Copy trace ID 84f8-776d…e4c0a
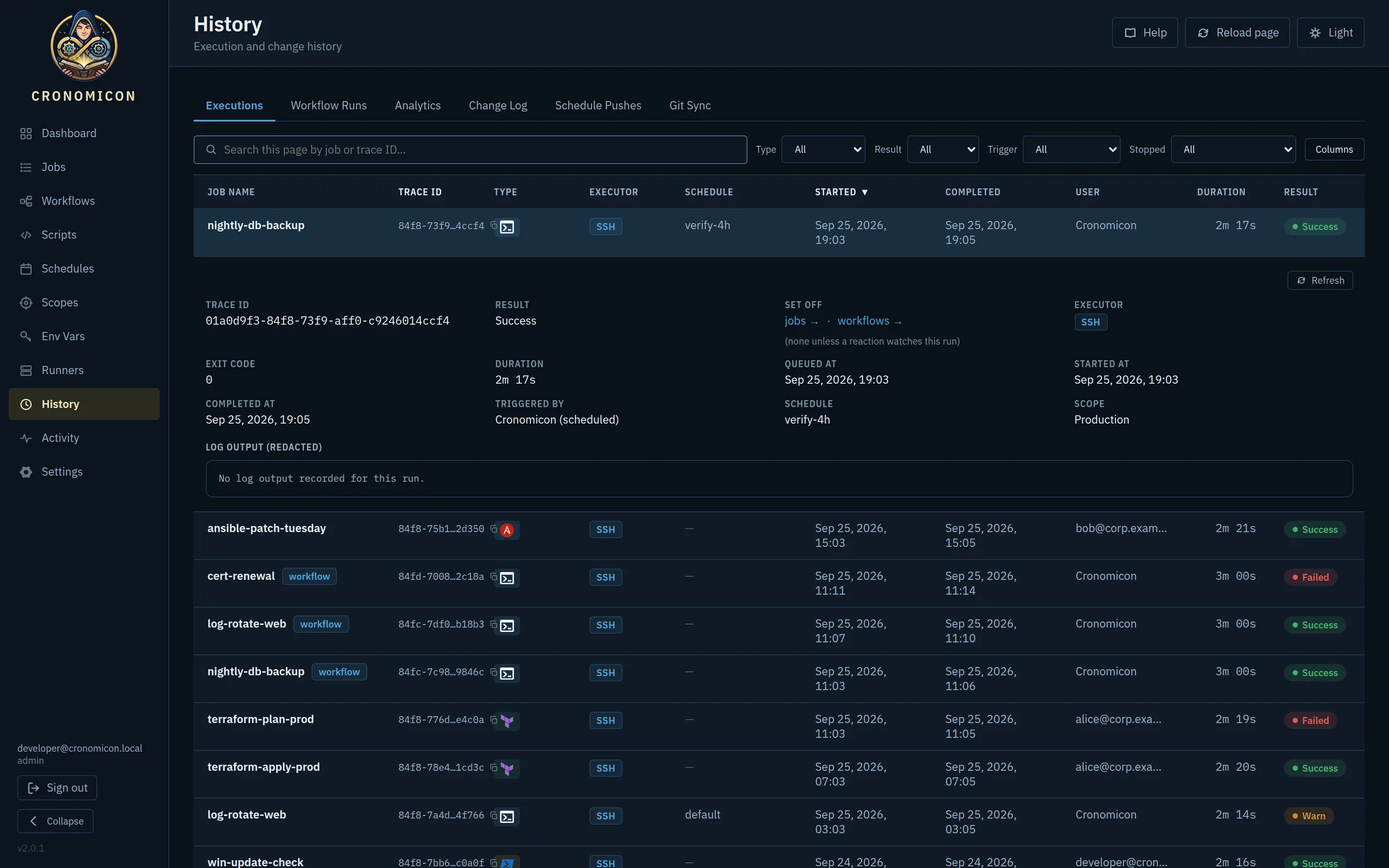Viewport: 1389px width, 868px height. [494, 720]
